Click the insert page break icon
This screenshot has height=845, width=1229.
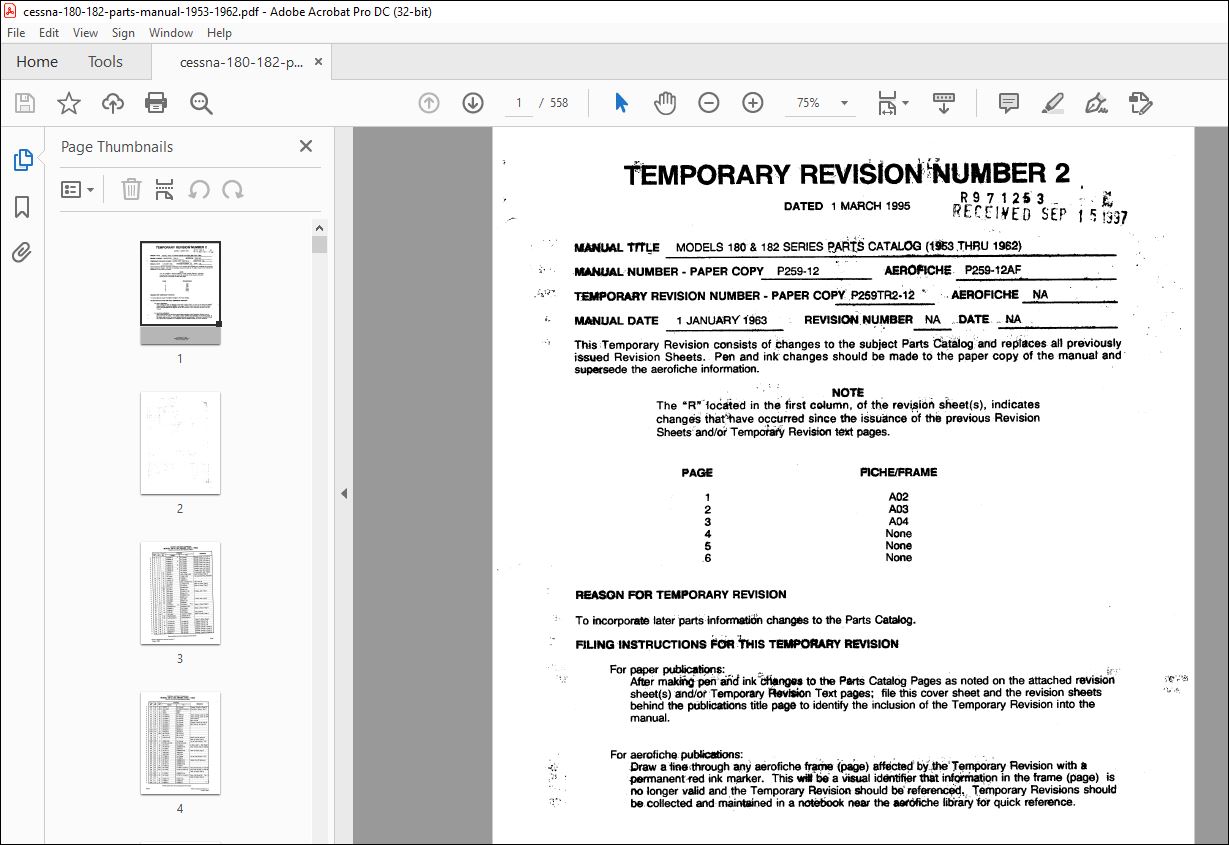(x=165, y=189)
